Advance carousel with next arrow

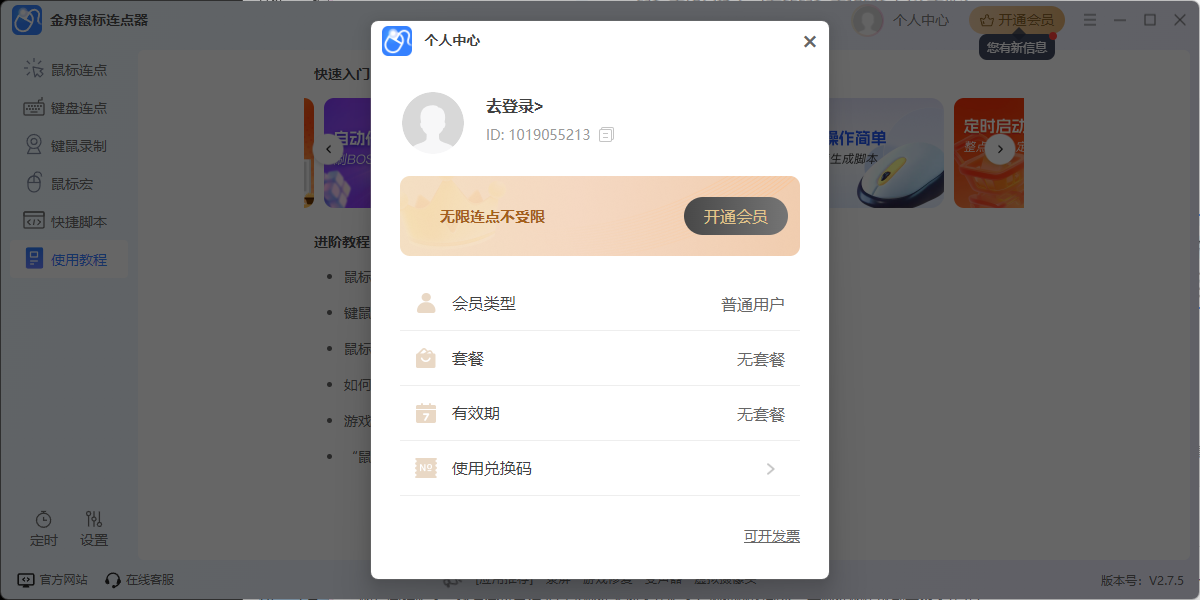[x=999, y=150]
